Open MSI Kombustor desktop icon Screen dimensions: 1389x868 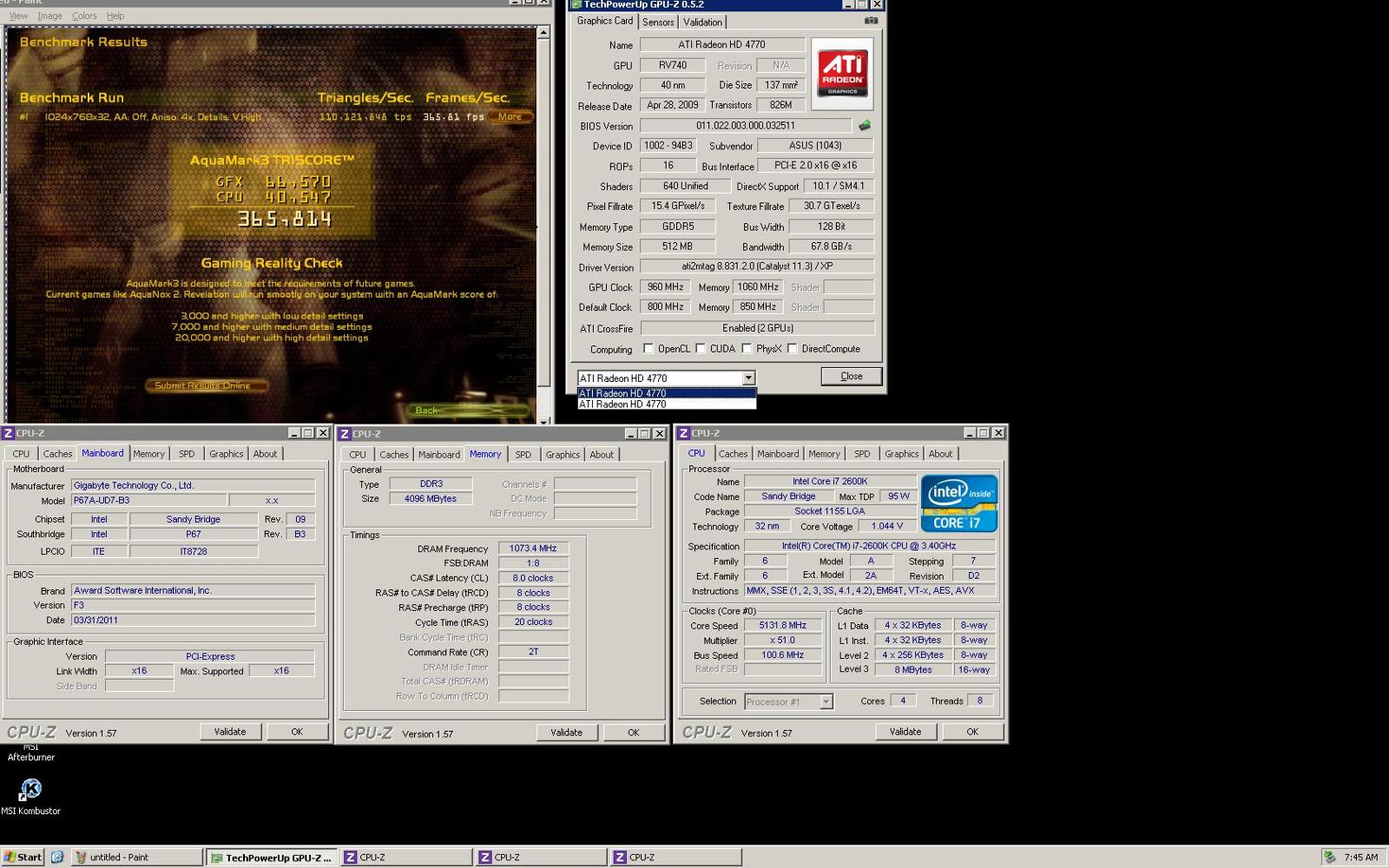30,796
